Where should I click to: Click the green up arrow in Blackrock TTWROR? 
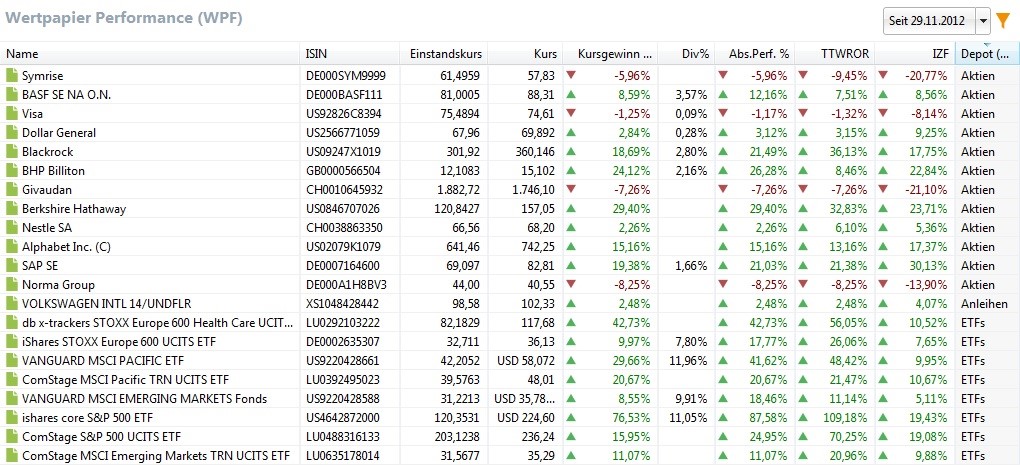803,152
